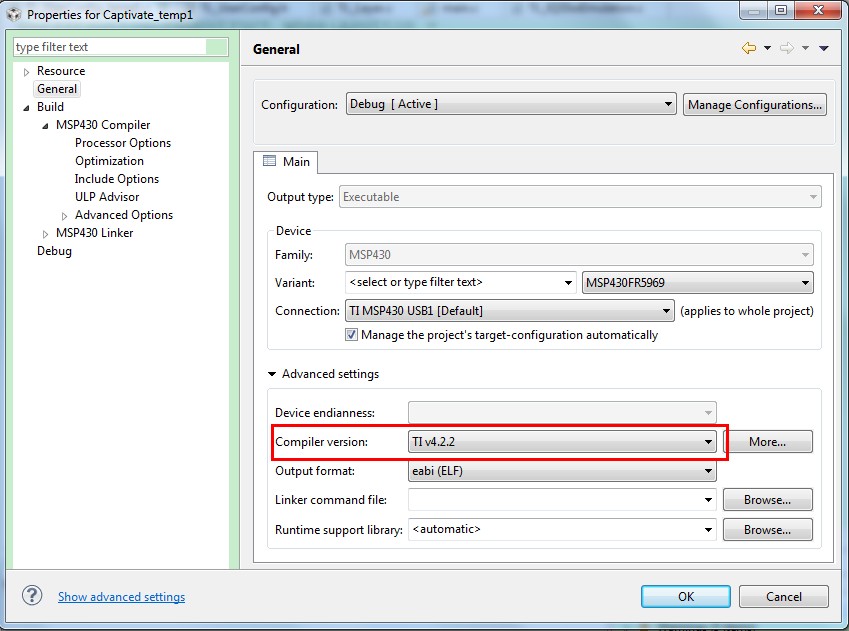Viewport: 849px width, 631px height.
Task: Select MSP430 Compiler tree label
Action: [103, 125]
